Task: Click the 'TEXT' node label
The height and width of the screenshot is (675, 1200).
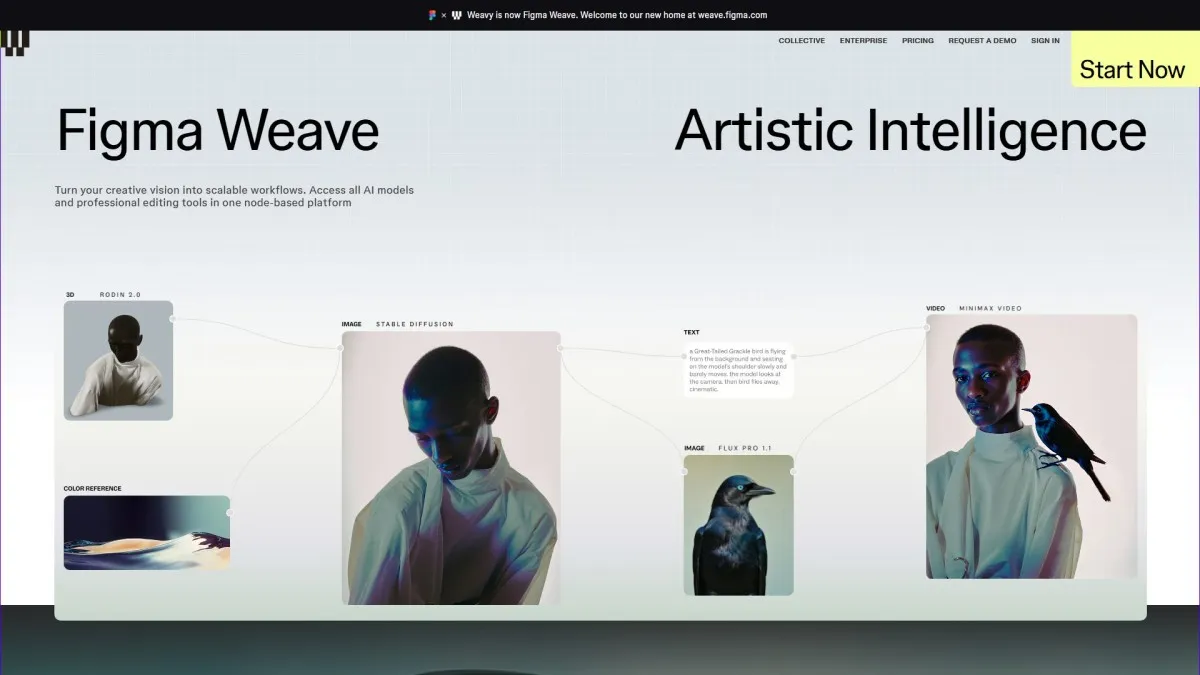Action: click(x=692, y=332)
